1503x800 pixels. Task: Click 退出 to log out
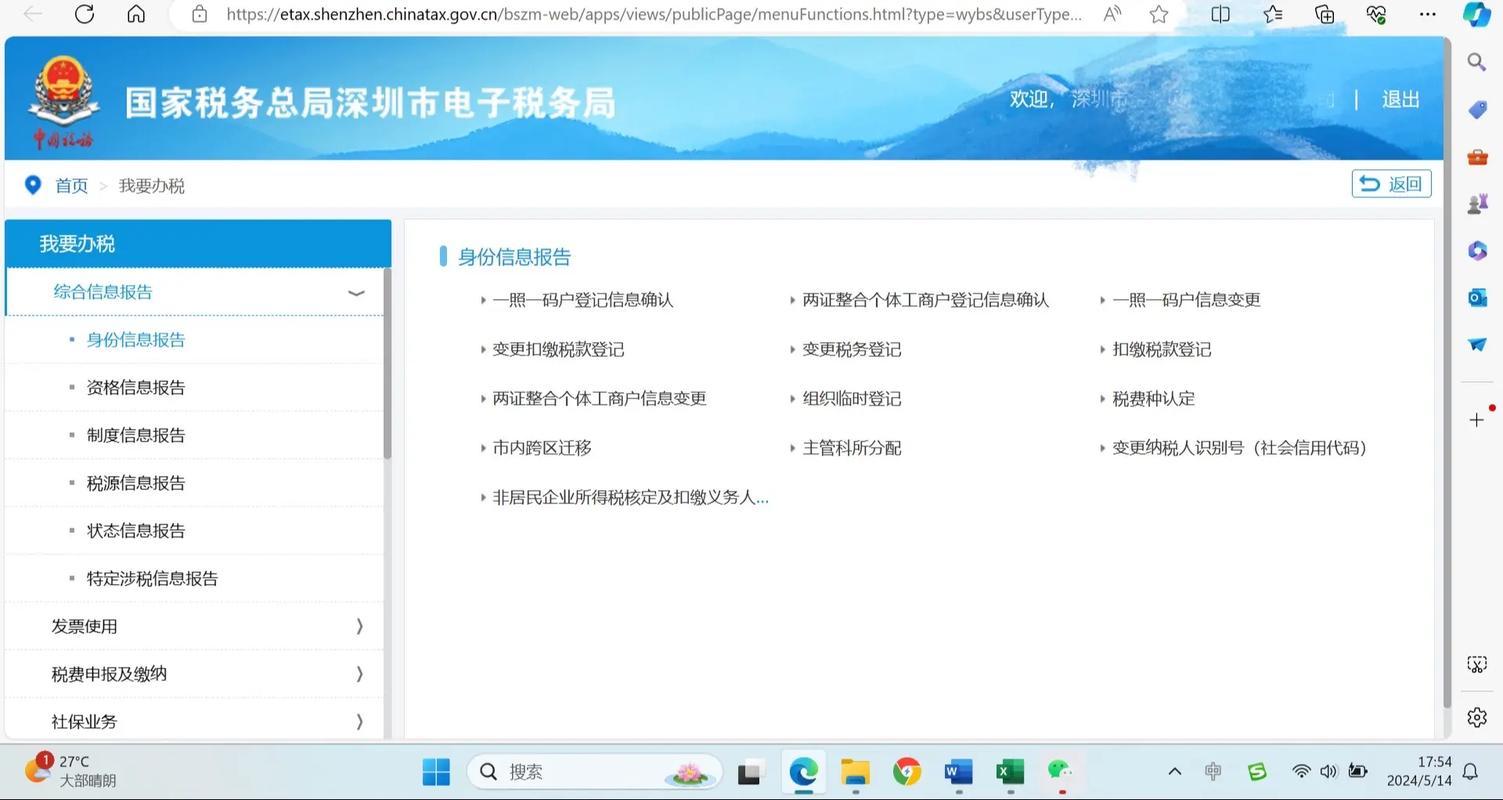(1400, 99)
